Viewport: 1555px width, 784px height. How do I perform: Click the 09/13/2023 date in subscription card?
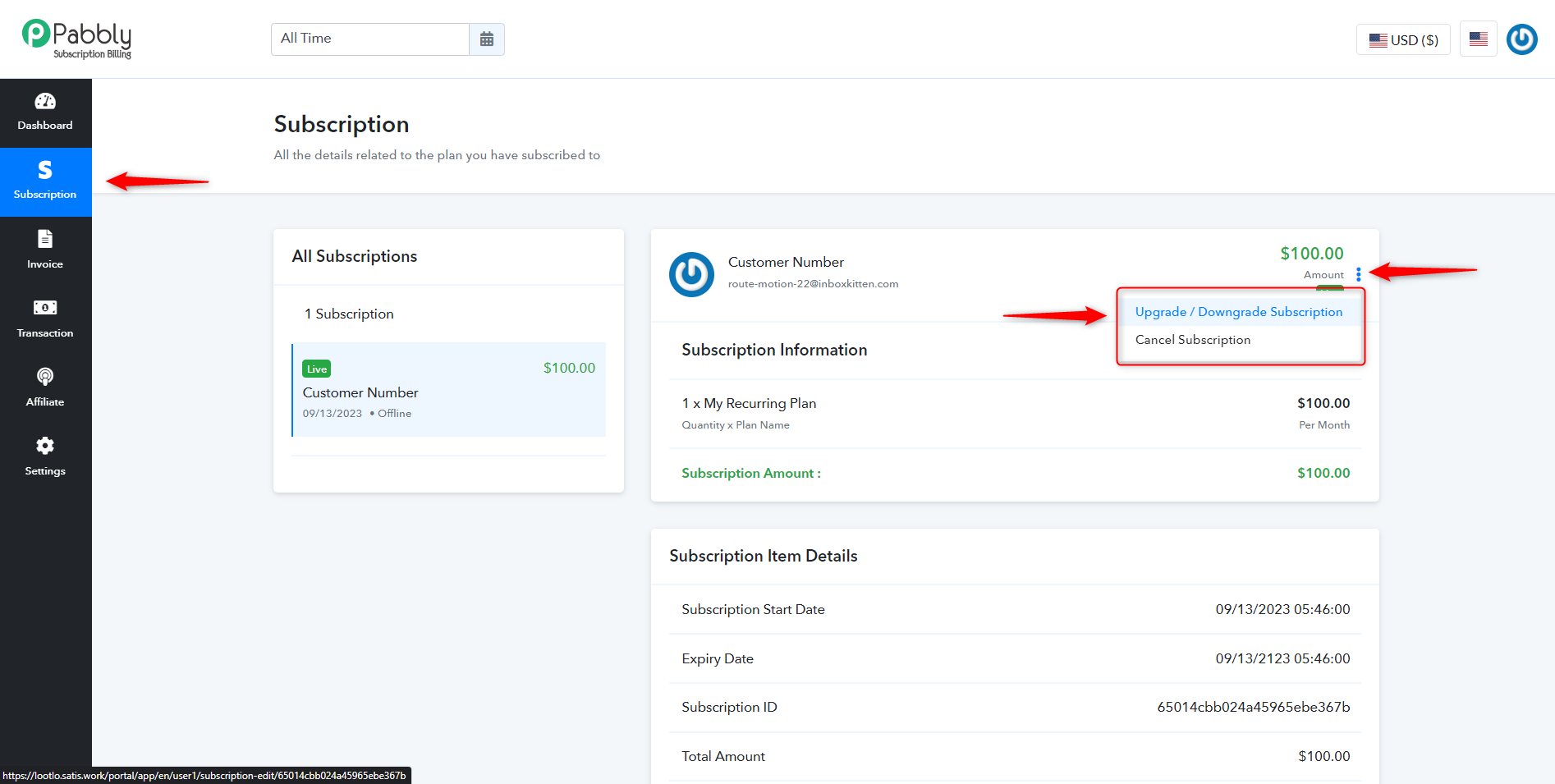[x=333, y=414]
